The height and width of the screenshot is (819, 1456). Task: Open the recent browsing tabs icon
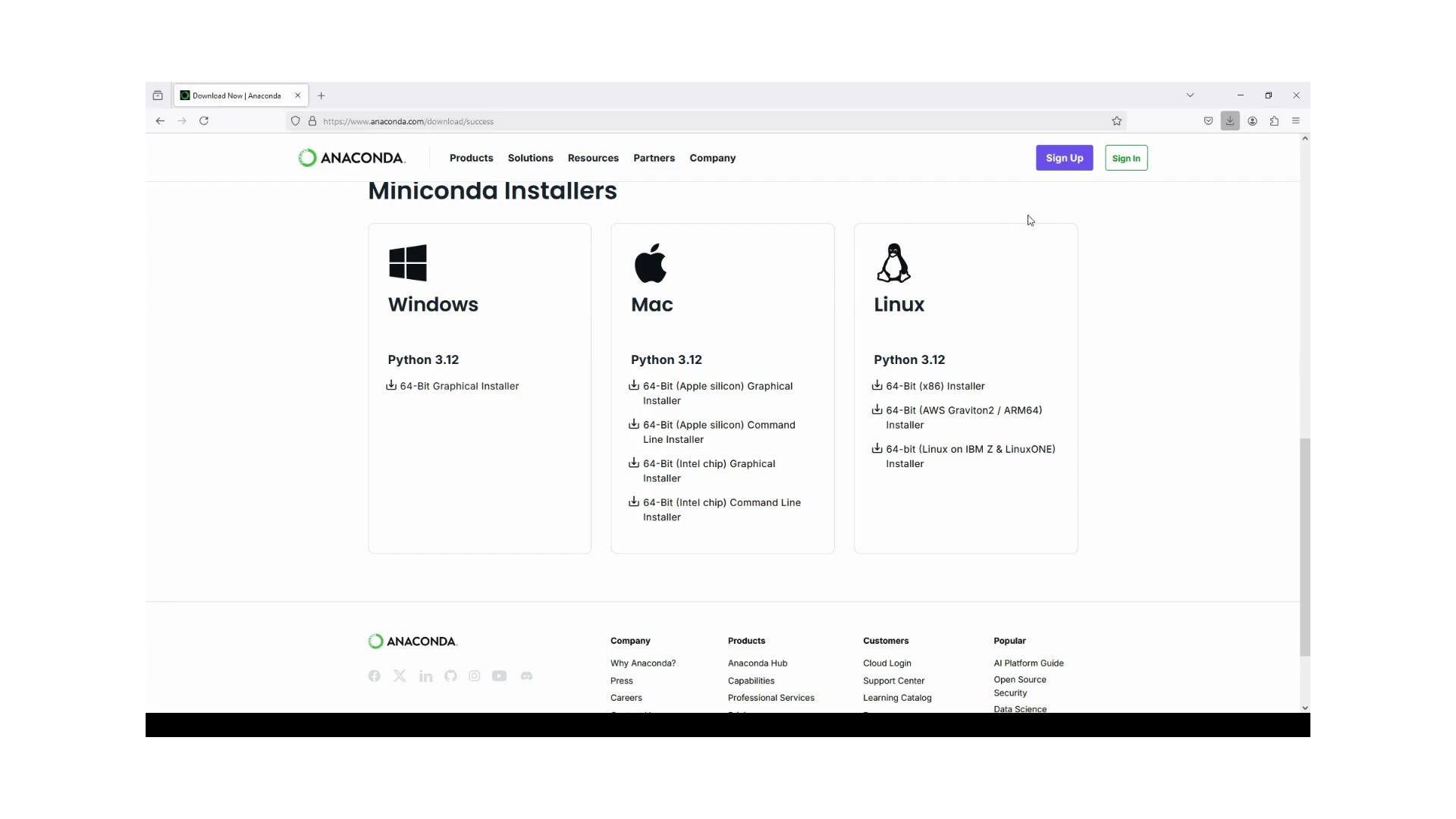pos(158,96)
